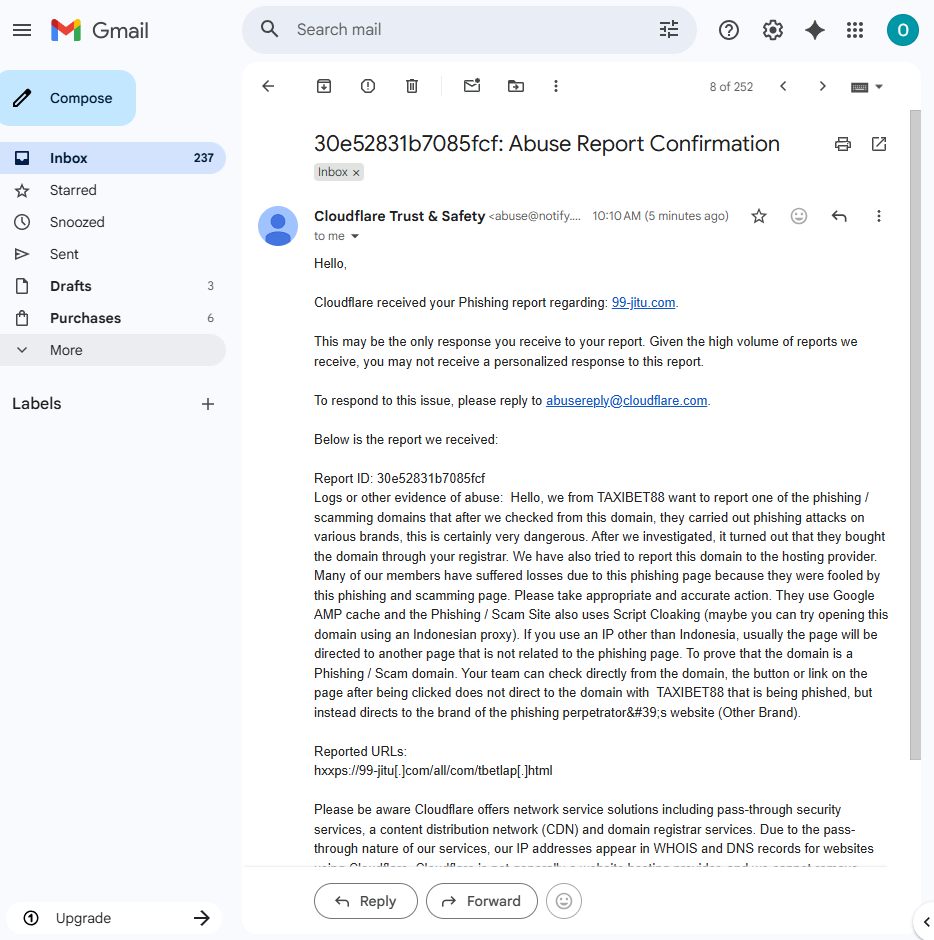This screenshot has width=934, height=940.
Task: Click the Labels heading
Action: [x=37, y=403]
